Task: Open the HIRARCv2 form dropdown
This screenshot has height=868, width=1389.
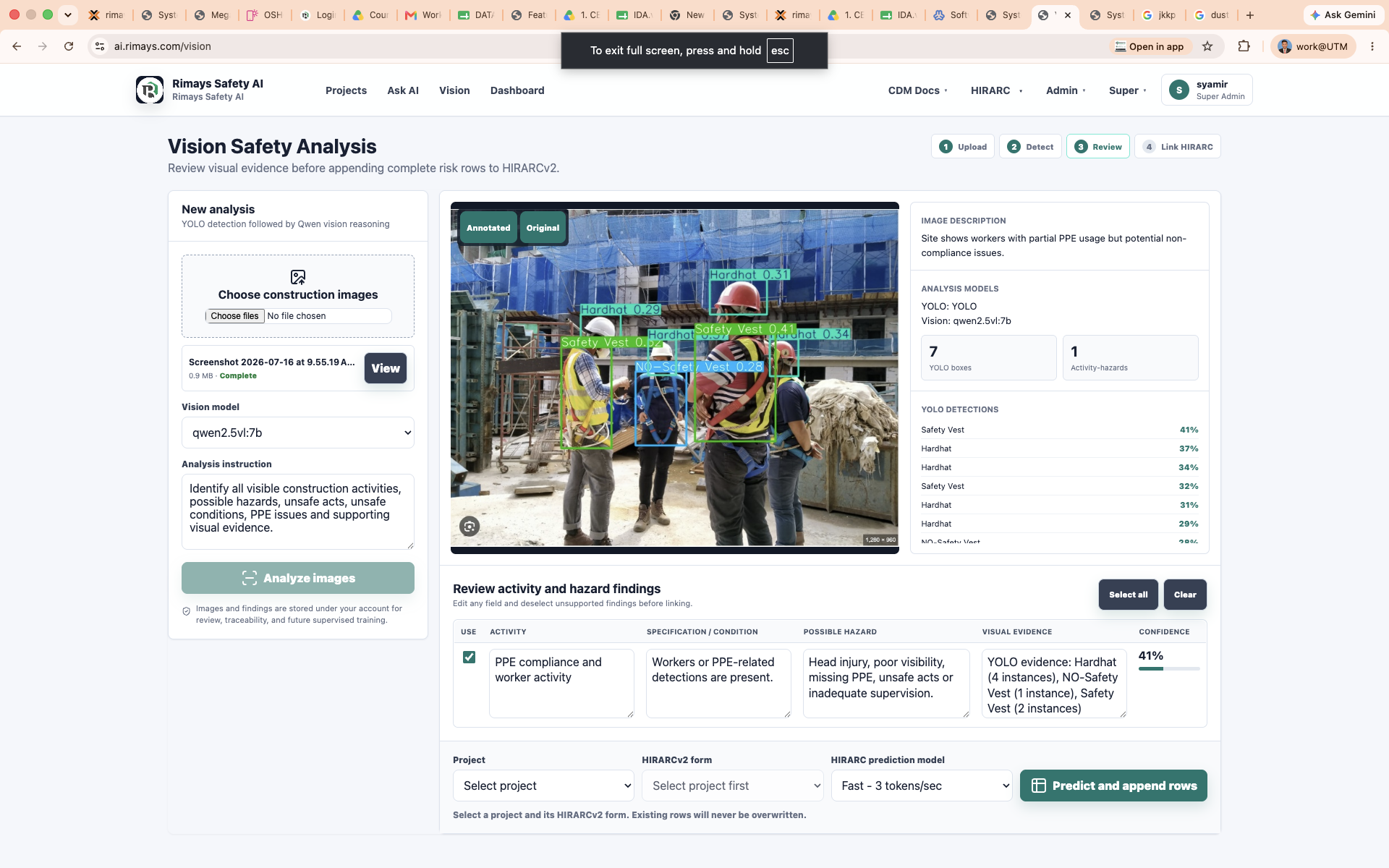Action: tap(732, 786)
